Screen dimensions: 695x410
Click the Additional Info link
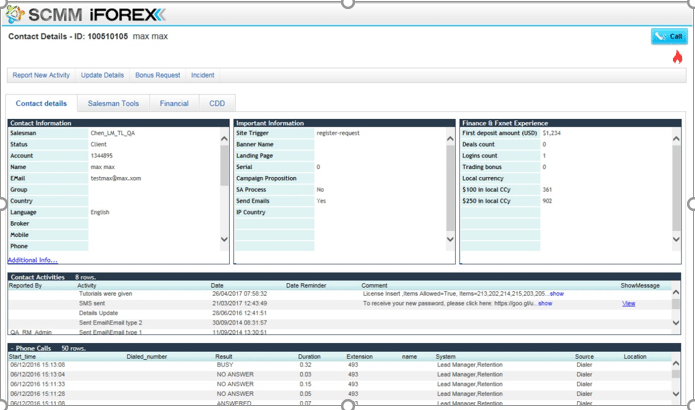(x=33, y=260)
